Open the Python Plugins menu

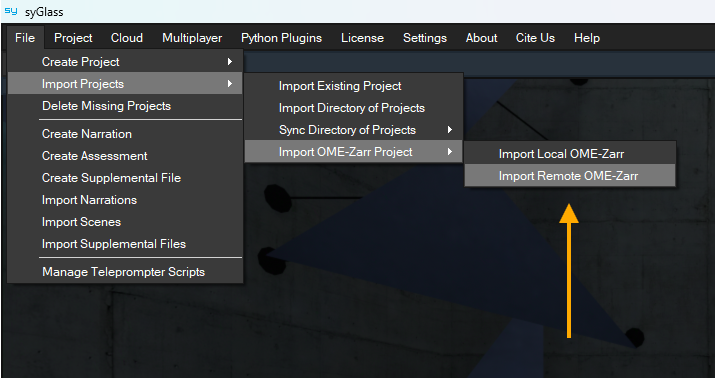coord(281,38)
